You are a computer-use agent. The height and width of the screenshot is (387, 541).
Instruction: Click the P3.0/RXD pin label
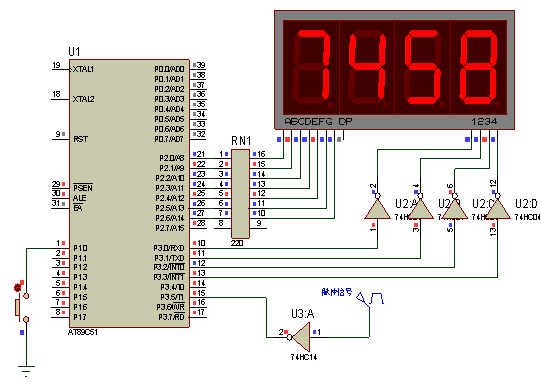169,248
